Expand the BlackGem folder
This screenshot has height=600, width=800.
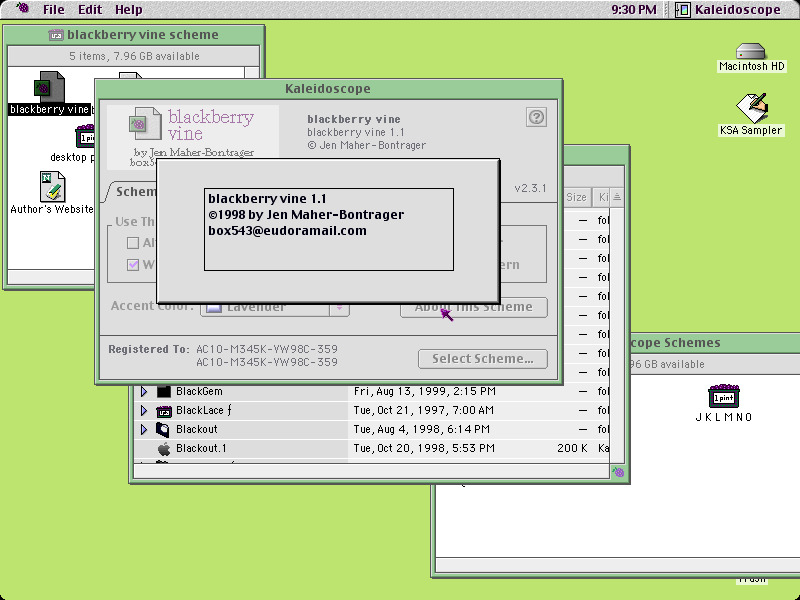[x=144, y=391]
